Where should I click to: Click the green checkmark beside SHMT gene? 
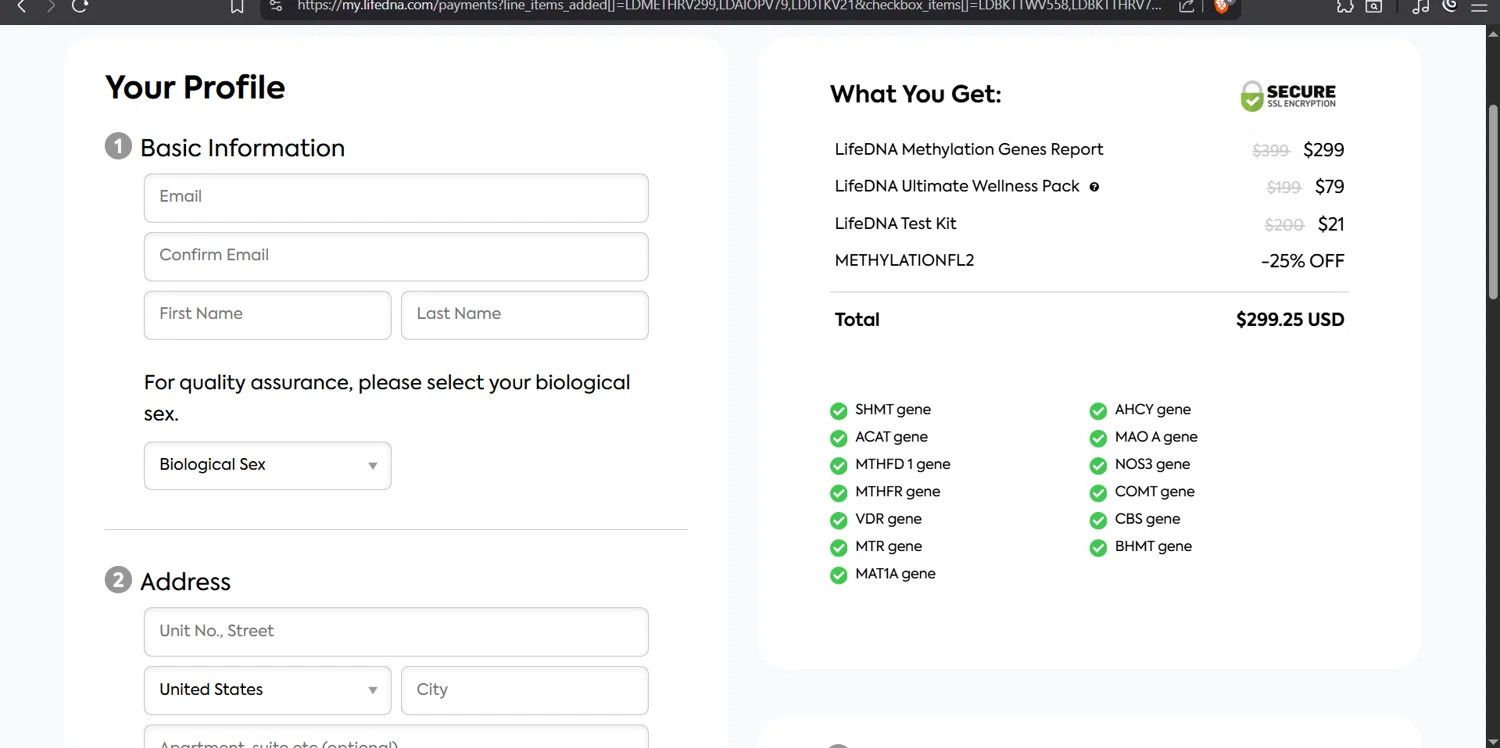[839, 411]
